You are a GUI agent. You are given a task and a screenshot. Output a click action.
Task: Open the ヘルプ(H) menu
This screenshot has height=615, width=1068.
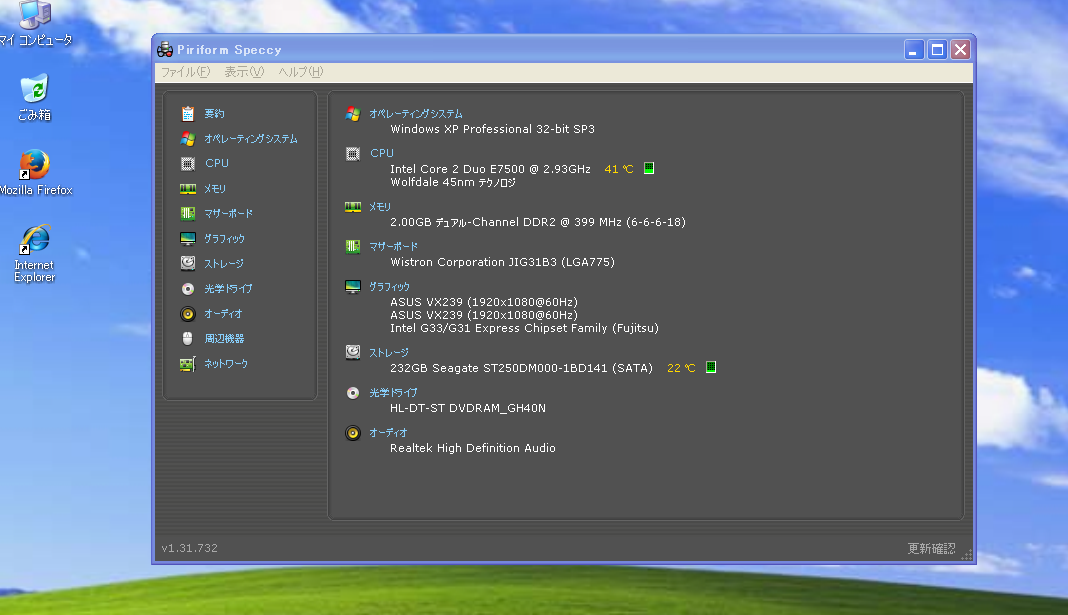click(300, 72)
